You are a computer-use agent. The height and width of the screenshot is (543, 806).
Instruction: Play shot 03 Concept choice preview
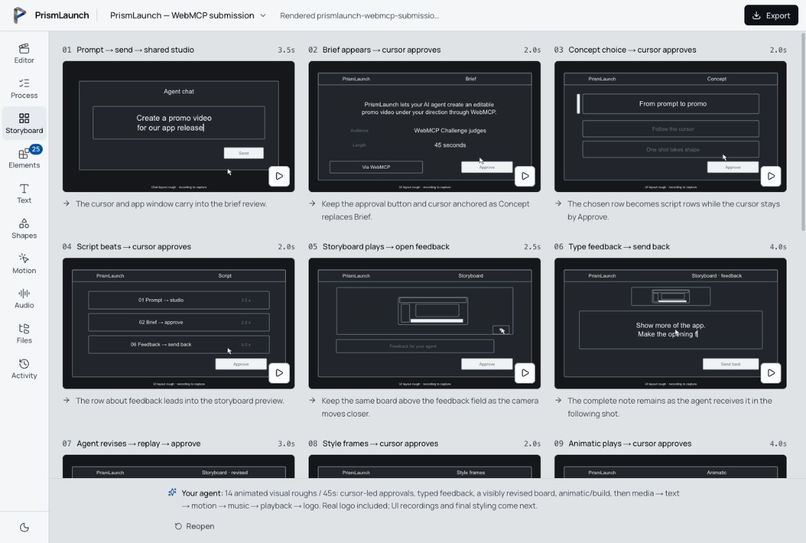[x=771, y=176]
